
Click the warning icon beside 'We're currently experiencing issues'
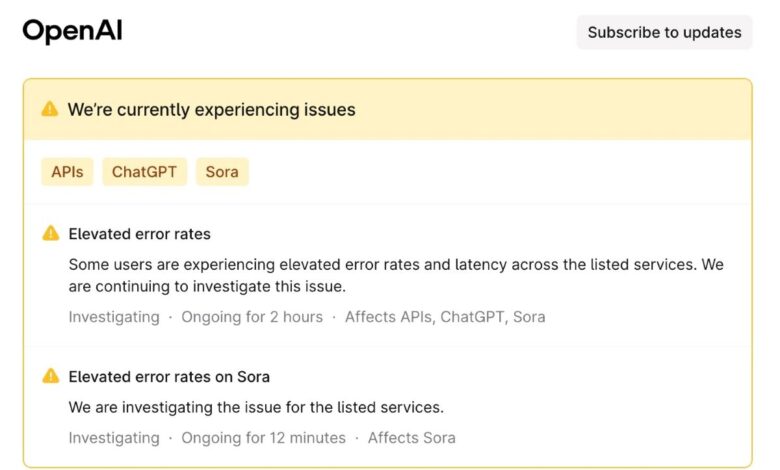(x=50, y=108)
